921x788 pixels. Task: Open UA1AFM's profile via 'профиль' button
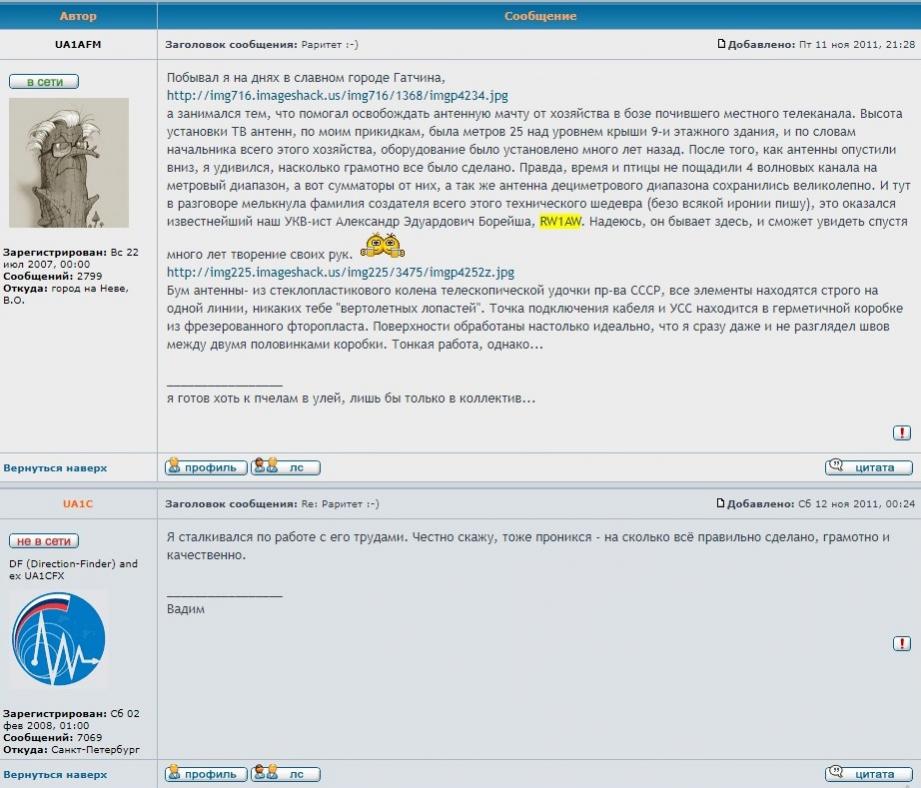[x=205, y=467]
